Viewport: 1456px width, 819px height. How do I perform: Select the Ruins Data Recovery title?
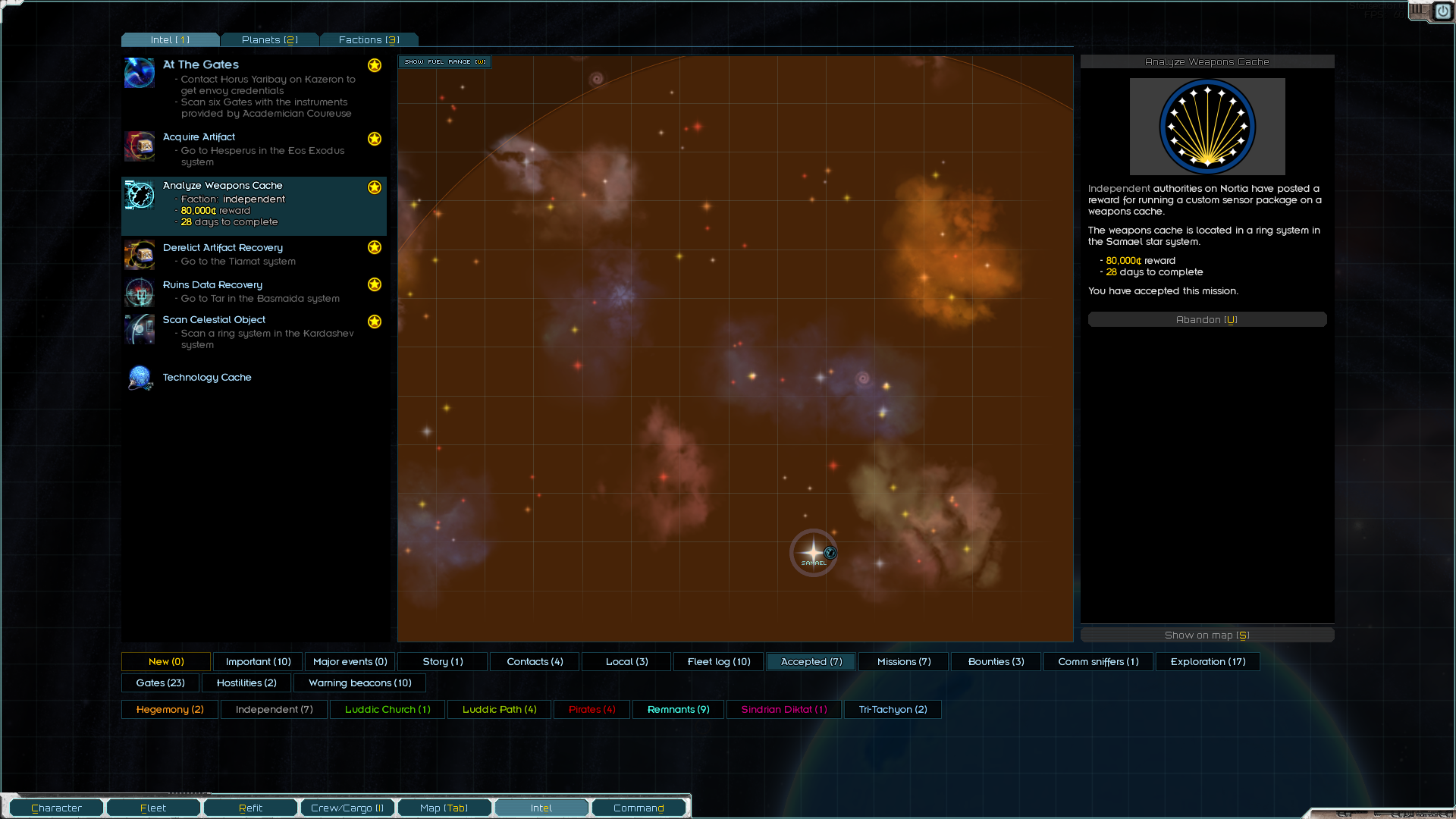click(x=212, y=284)
